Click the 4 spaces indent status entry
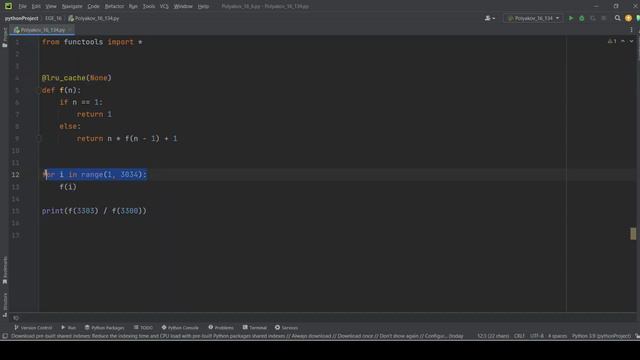Viewport: 640px width, 360px height. pyautogui.click(x=558, y=336)
